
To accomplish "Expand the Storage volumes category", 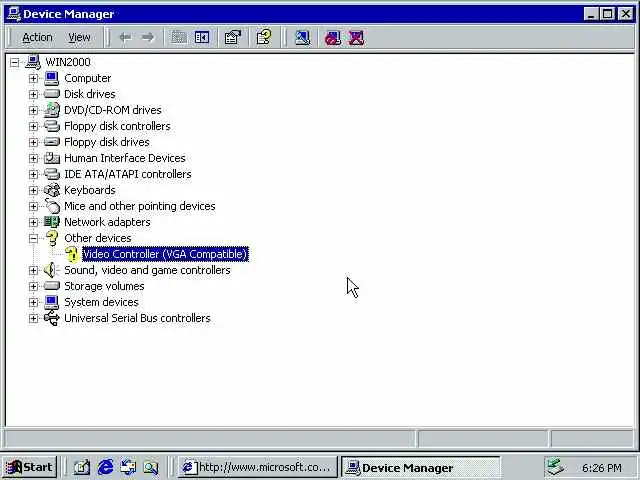I will click(x=33, y=286).
